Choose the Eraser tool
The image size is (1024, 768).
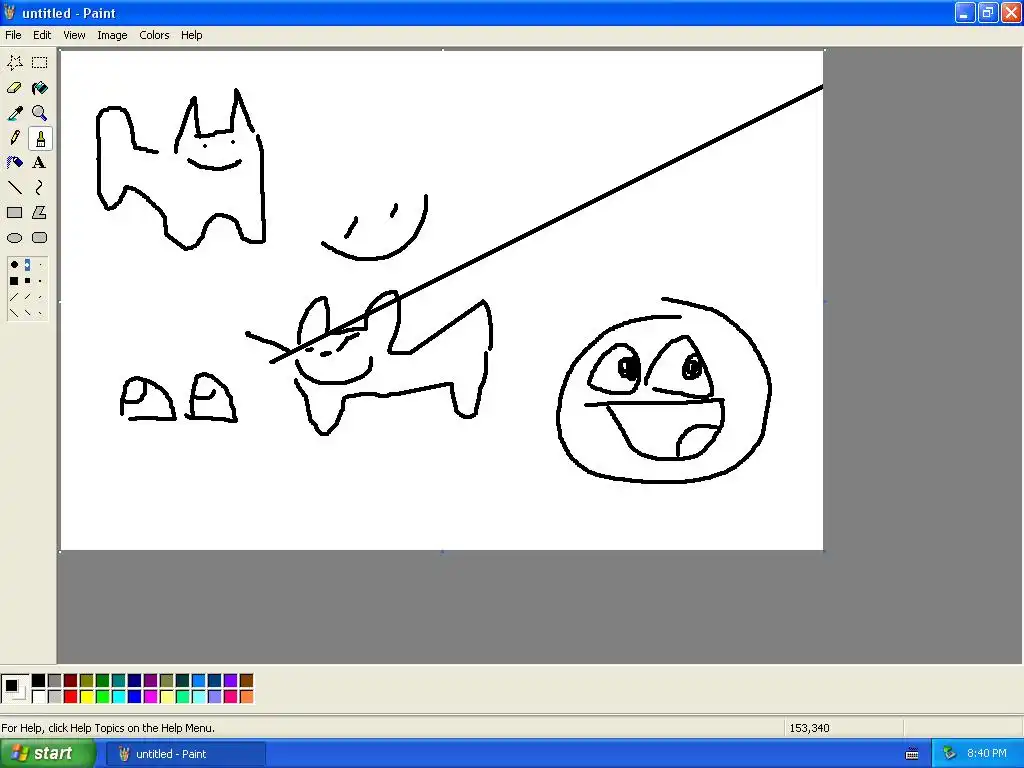(14, 88)
